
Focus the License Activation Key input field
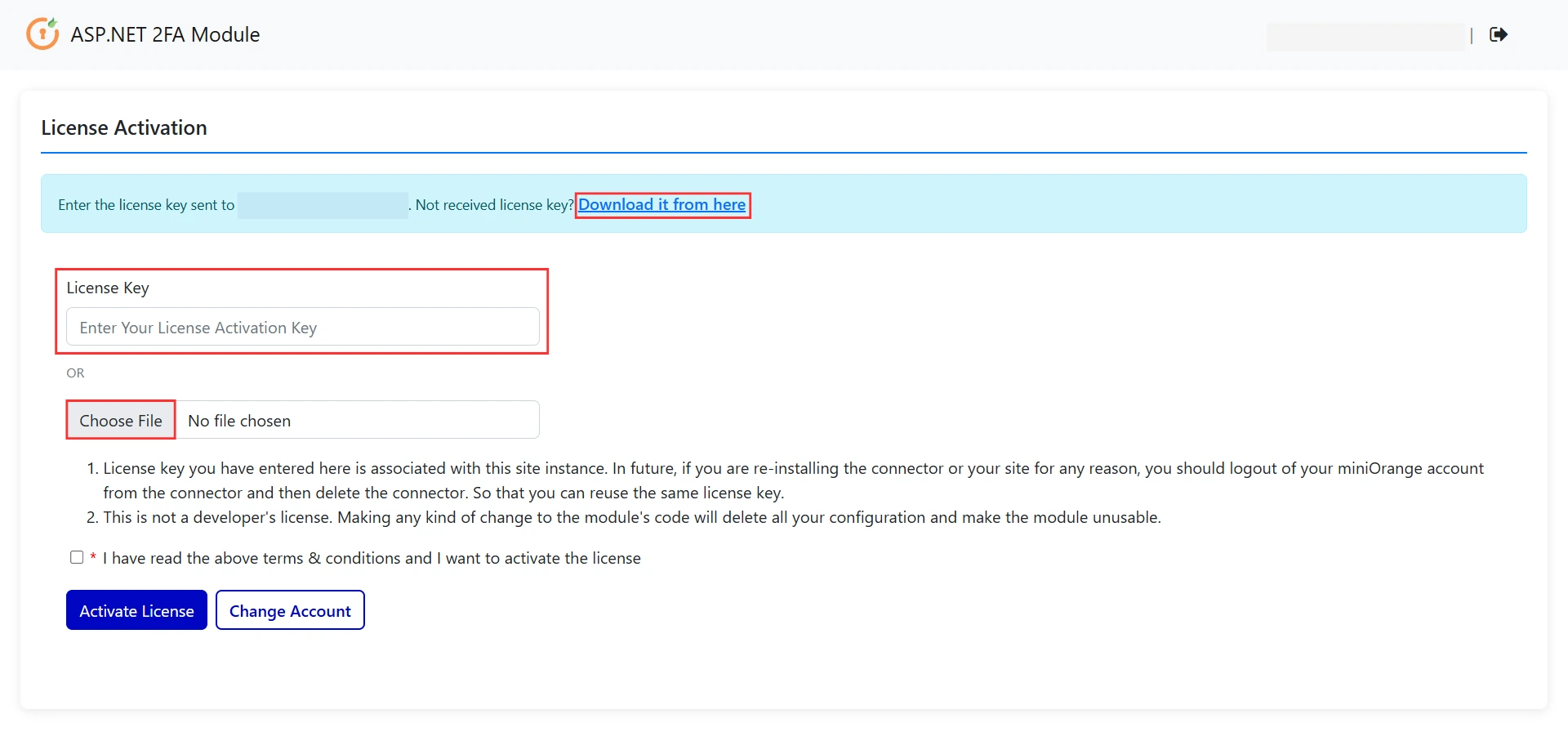pyautogui.click(x=302, y=327)
